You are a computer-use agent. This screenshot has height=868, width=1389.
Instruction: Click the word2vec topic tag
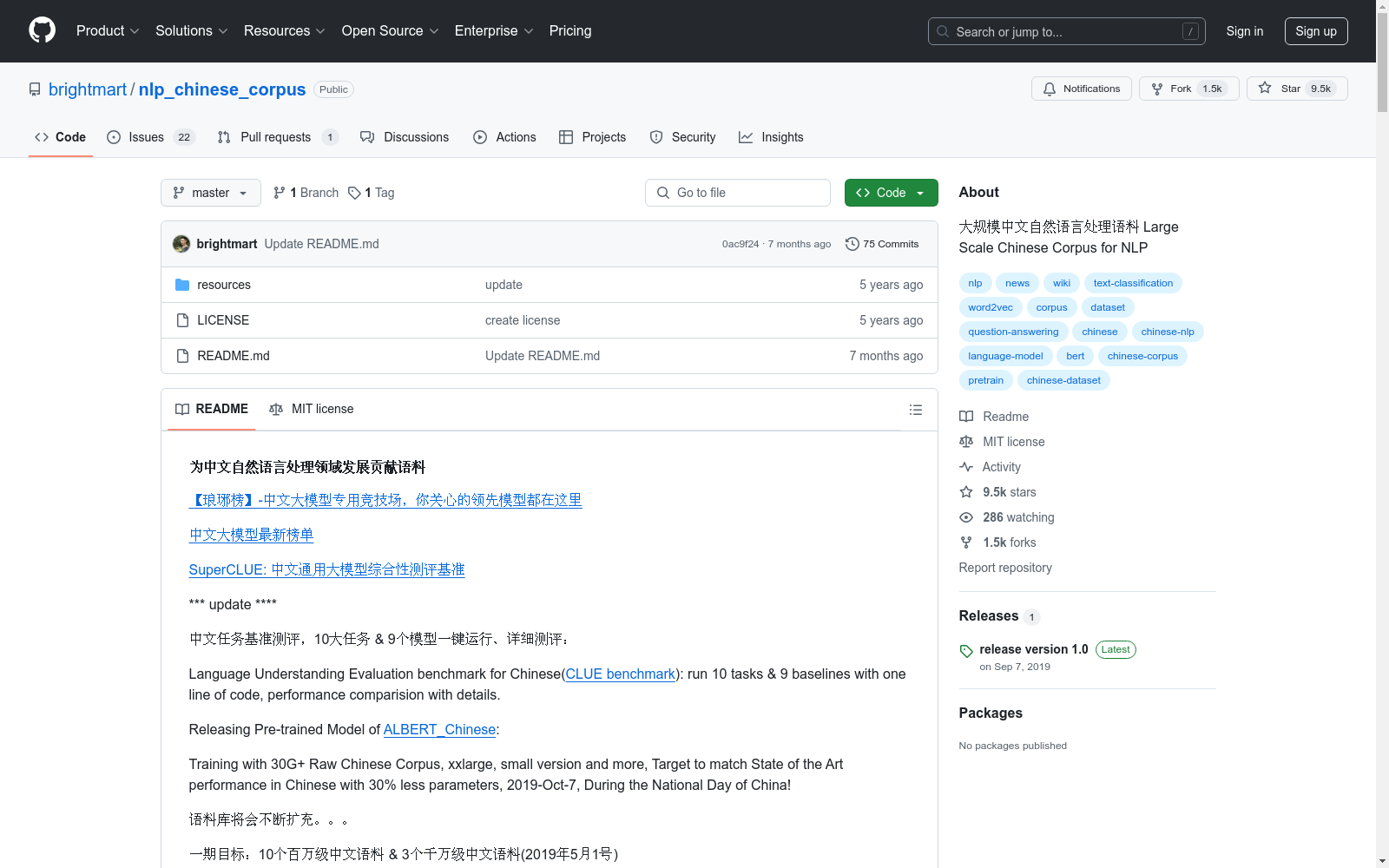click(991, 307)
